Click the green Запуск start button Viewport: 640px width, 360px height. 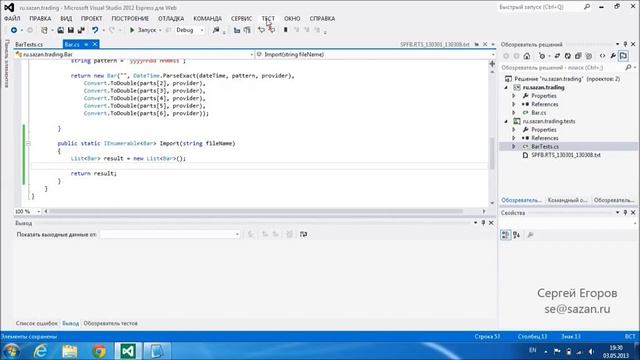[143, 30]
